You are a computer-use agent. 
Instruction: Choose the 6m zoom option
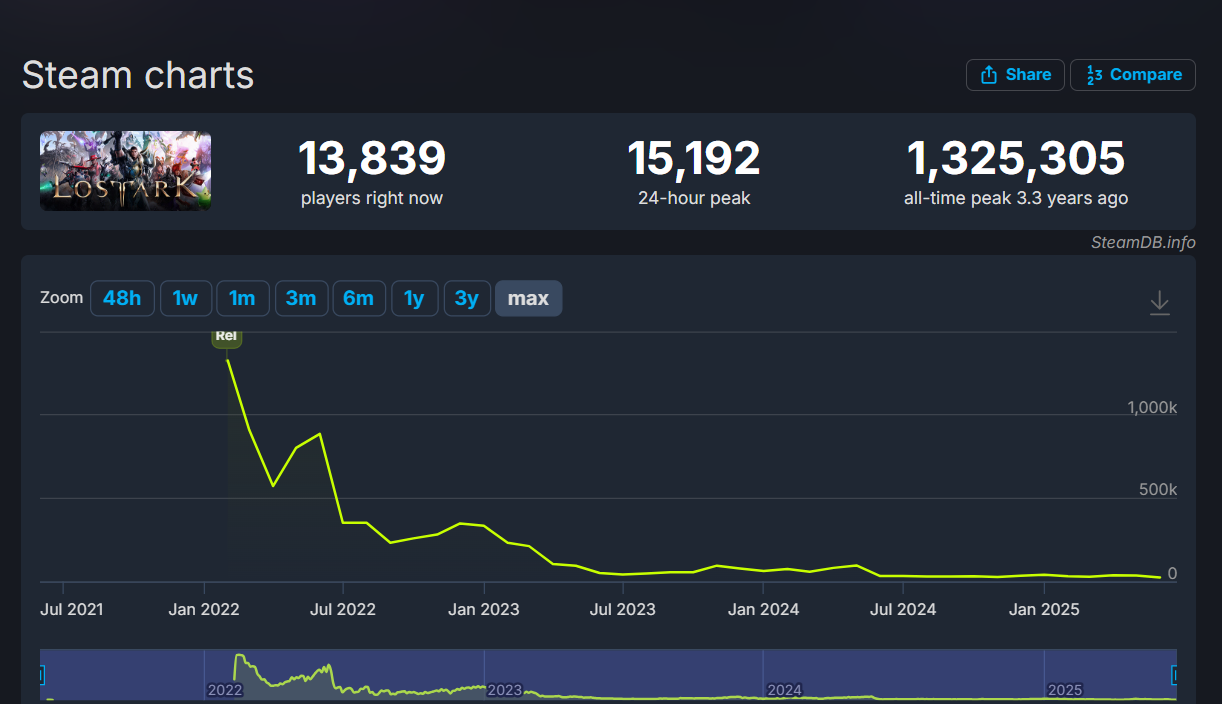coord(359,298)
